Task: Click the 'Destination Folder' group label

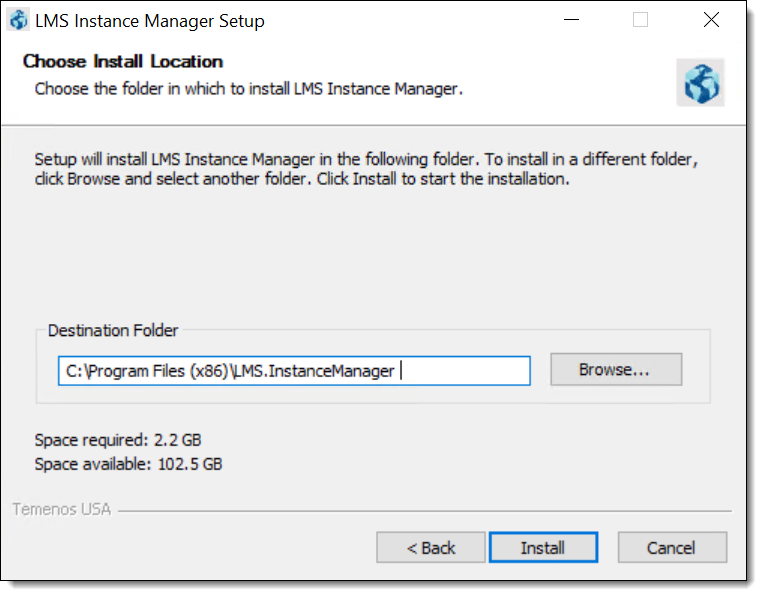Action: pyautogui.click(x=113, y=331)
